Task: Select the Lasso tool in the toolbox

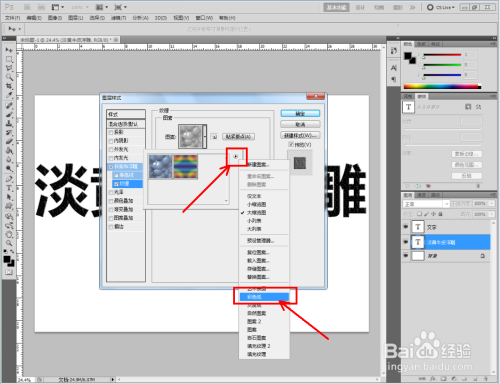Action: coord(9,68)
